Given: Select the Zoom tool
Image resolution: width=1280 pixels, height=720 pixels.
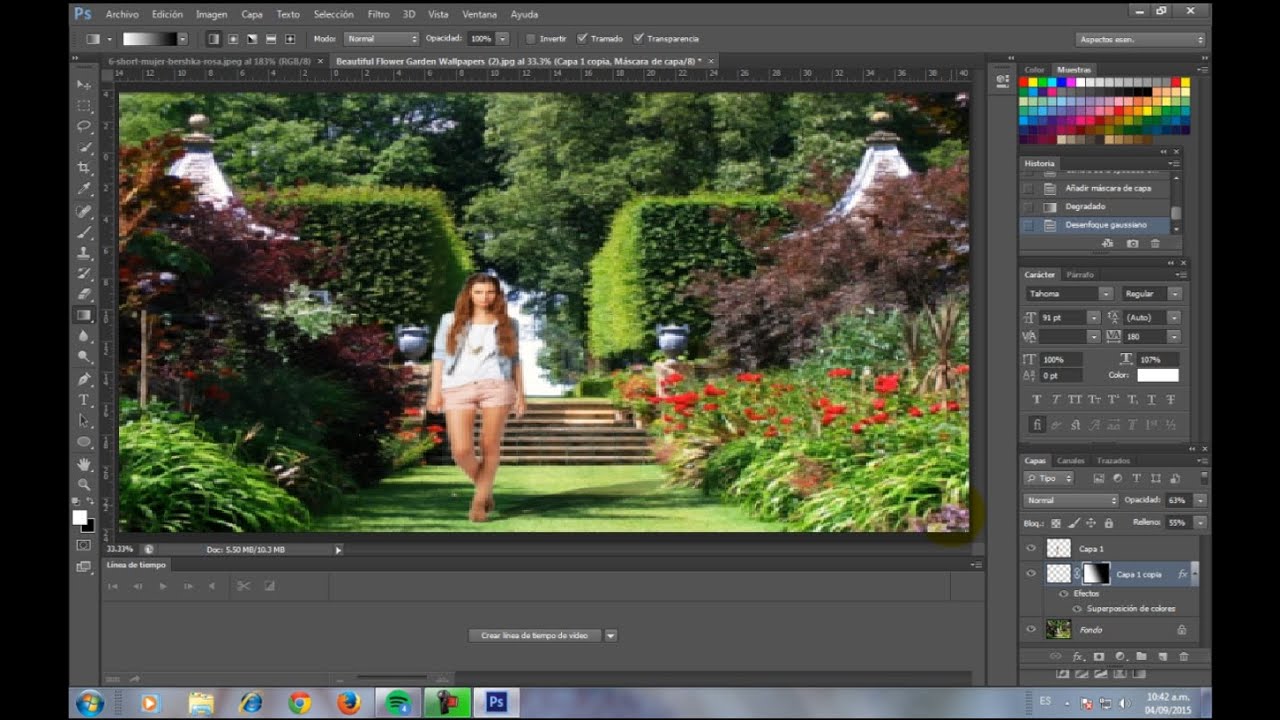Looking at the screenshot, I should click(x=85, y=485).
